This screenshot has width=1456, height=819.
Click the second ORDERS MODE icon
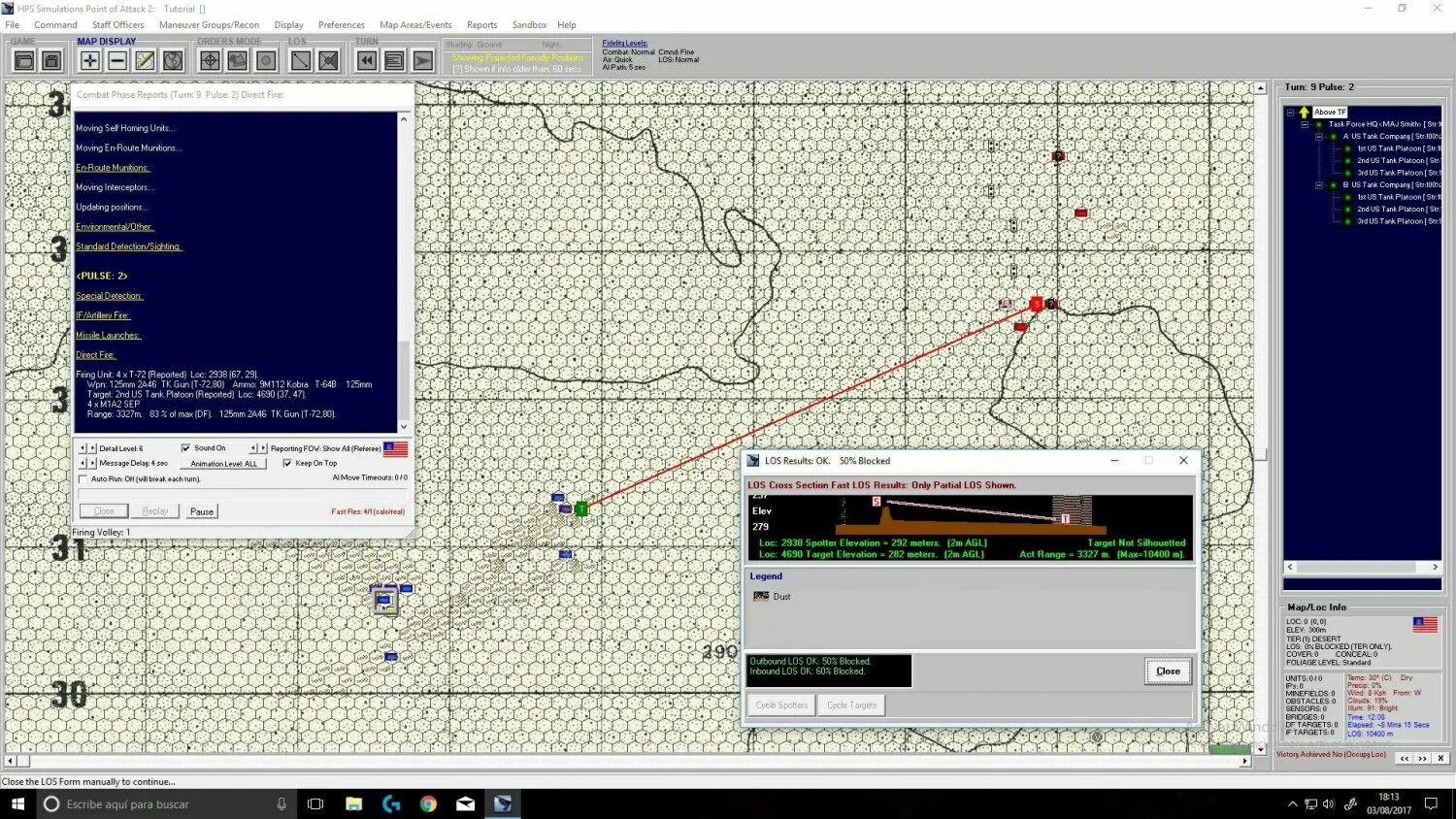click(x=238, y=61)
